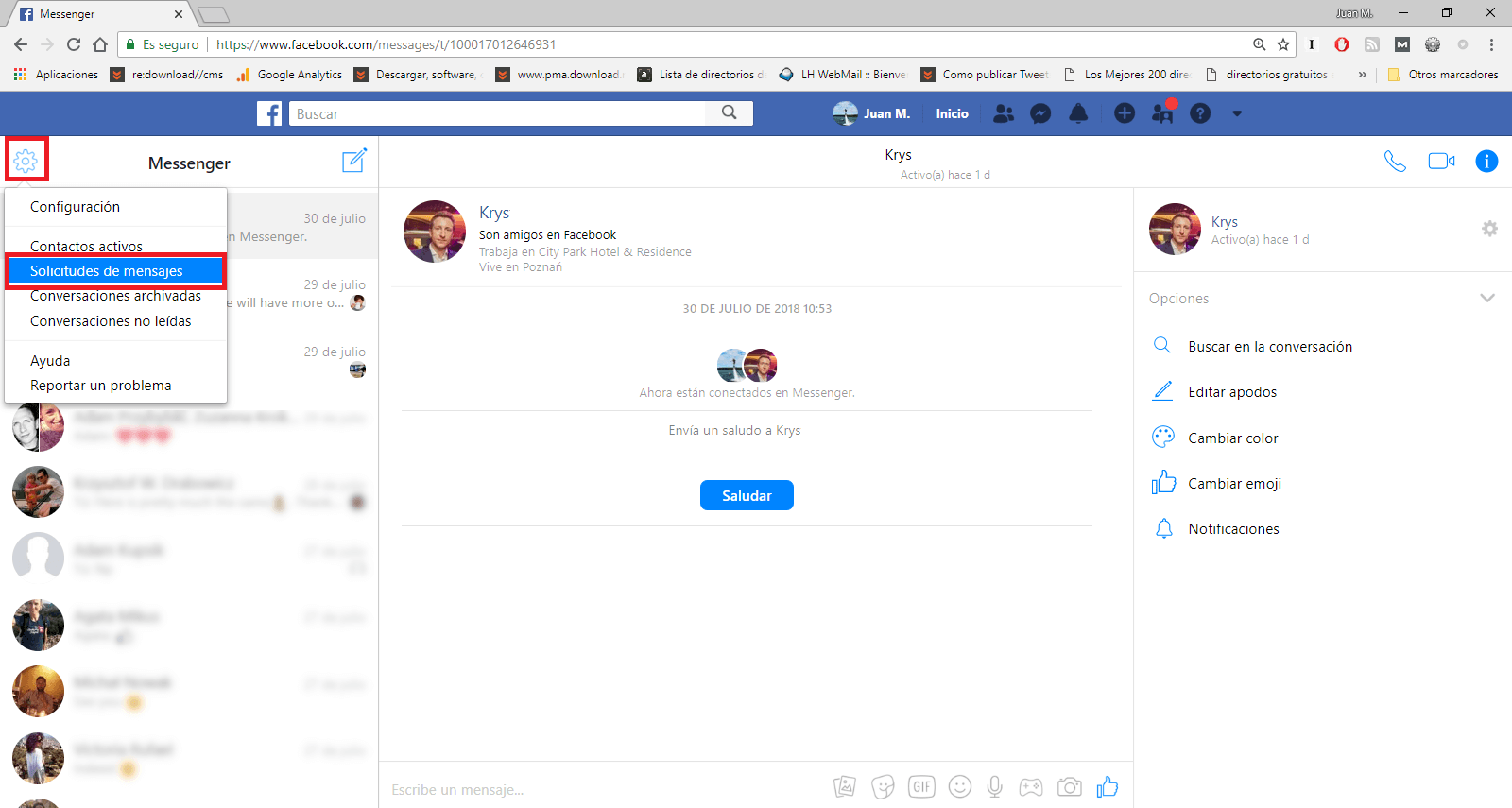Open Juan M. profile link
This screenshot has width=1512, height=808.
871,113
